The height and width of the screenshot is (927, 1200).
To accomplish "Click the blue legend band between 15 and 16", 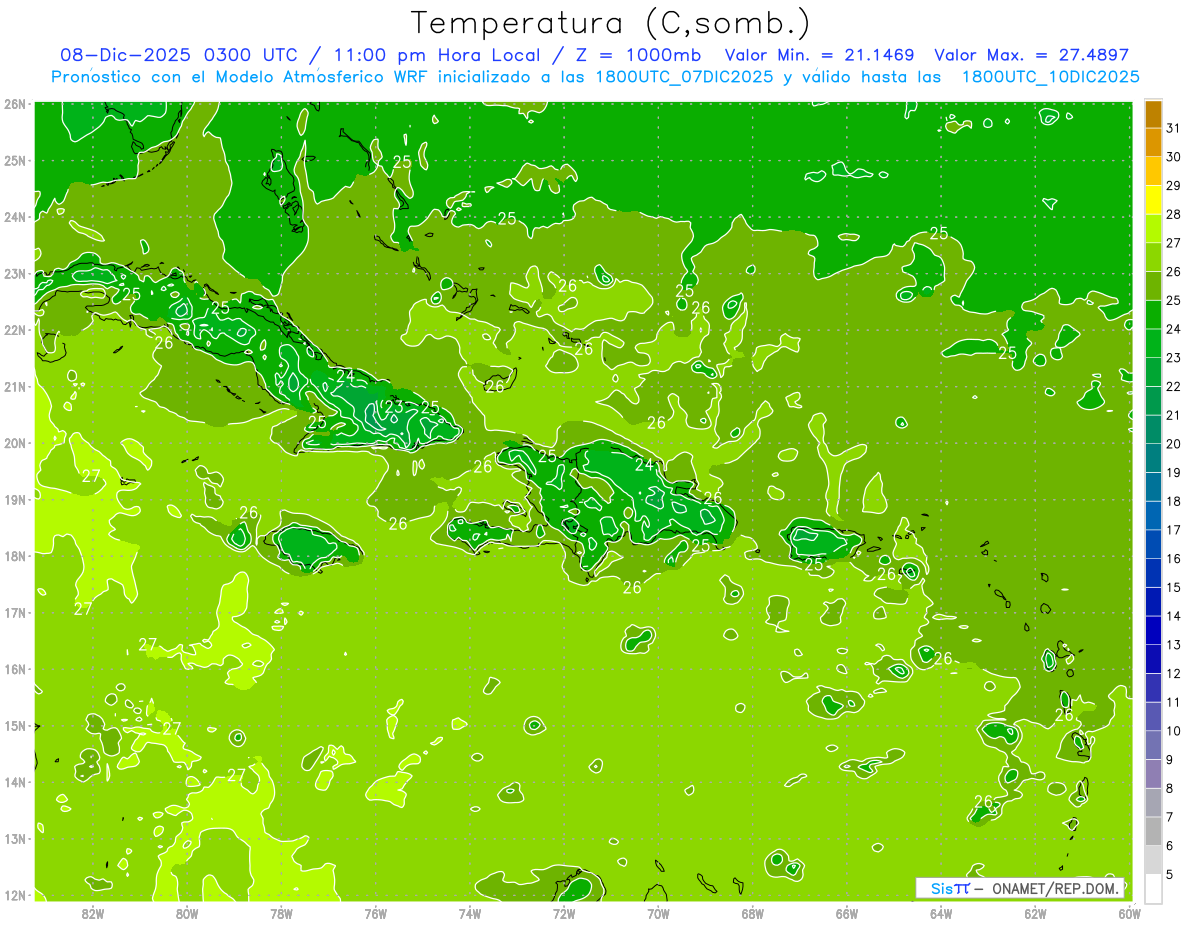I will coord(1153,573).
